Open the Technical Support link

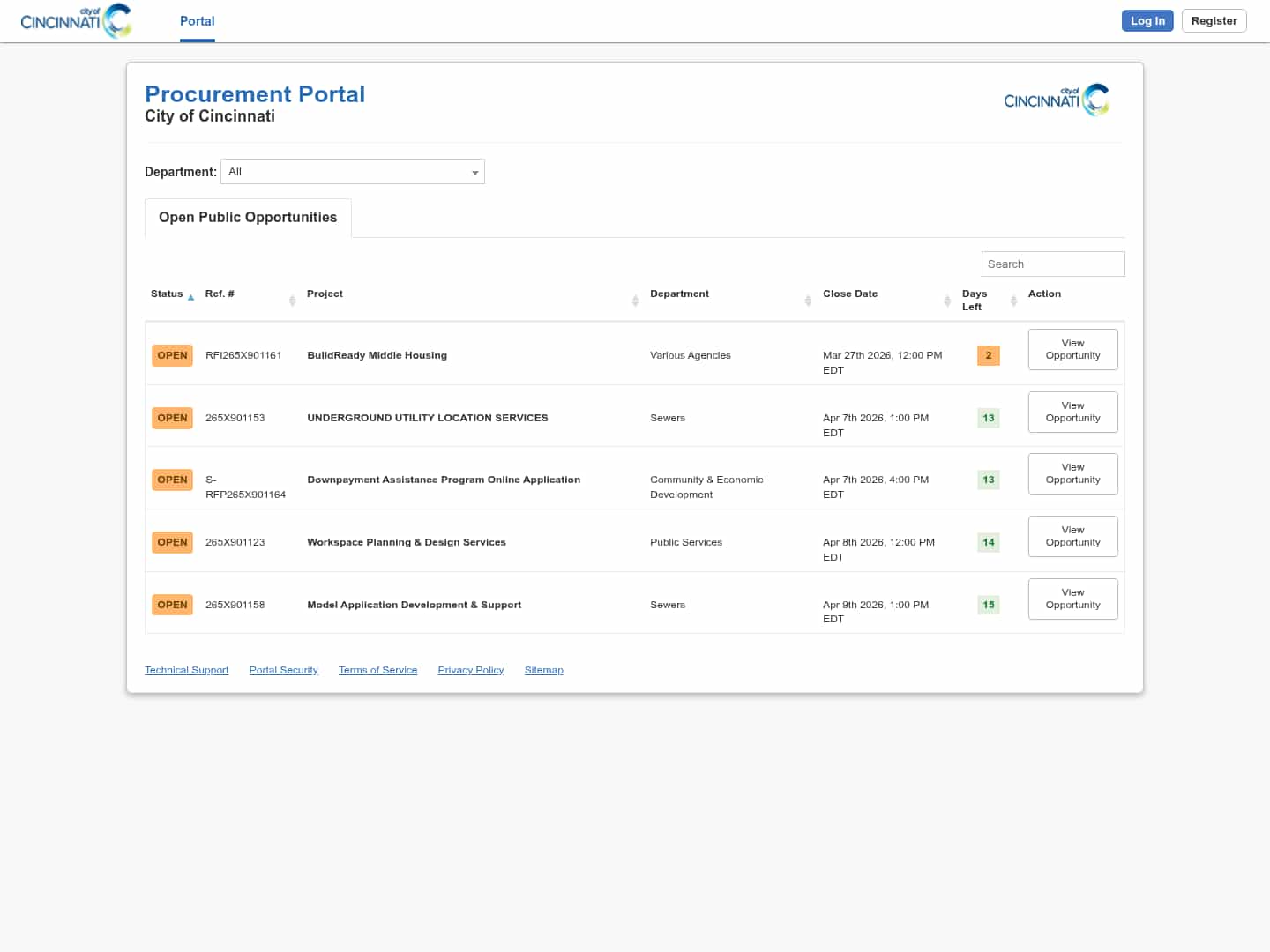187,671
